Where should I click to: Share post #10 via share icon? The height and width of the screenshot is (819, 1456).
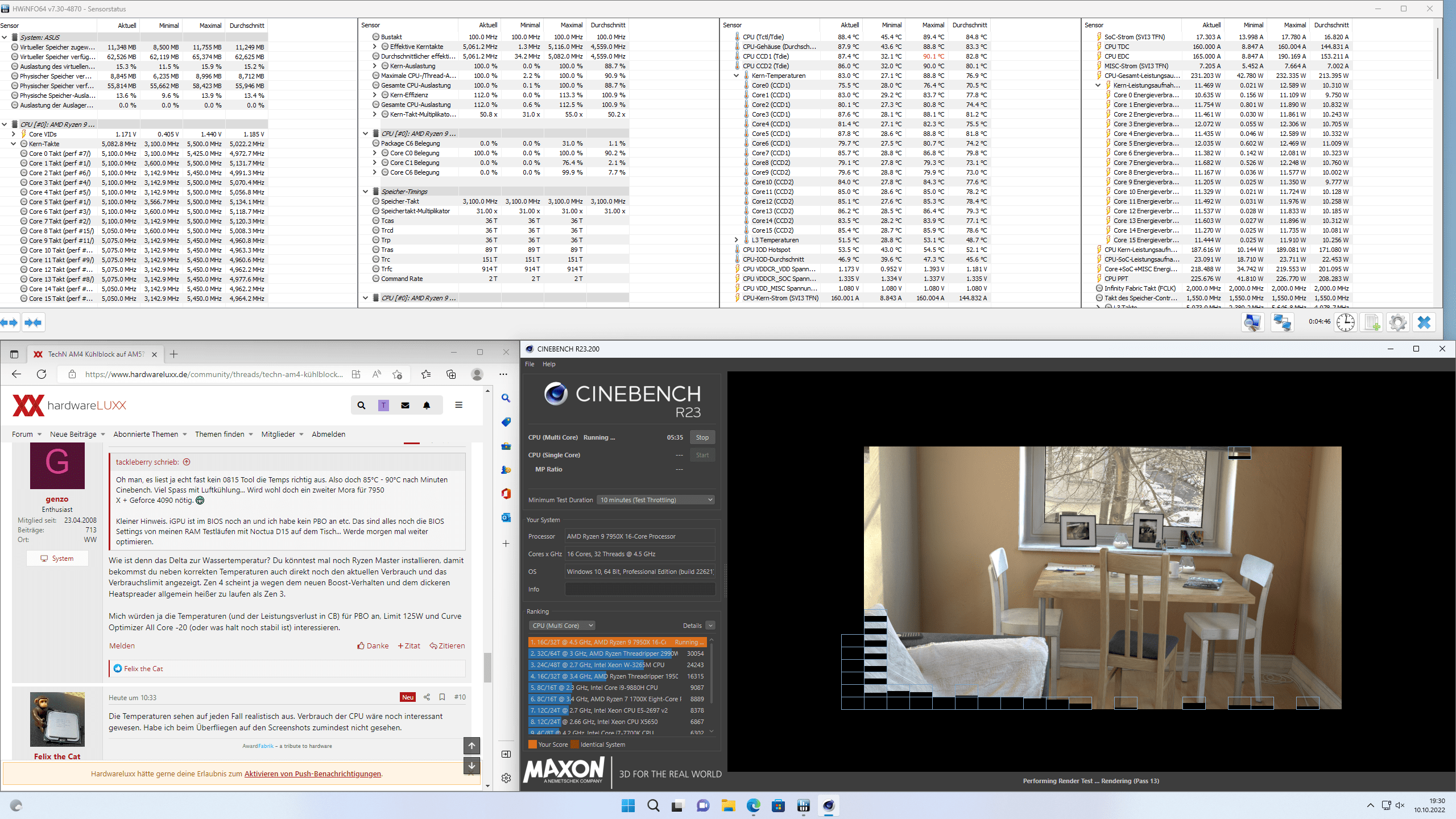point(427,697)
